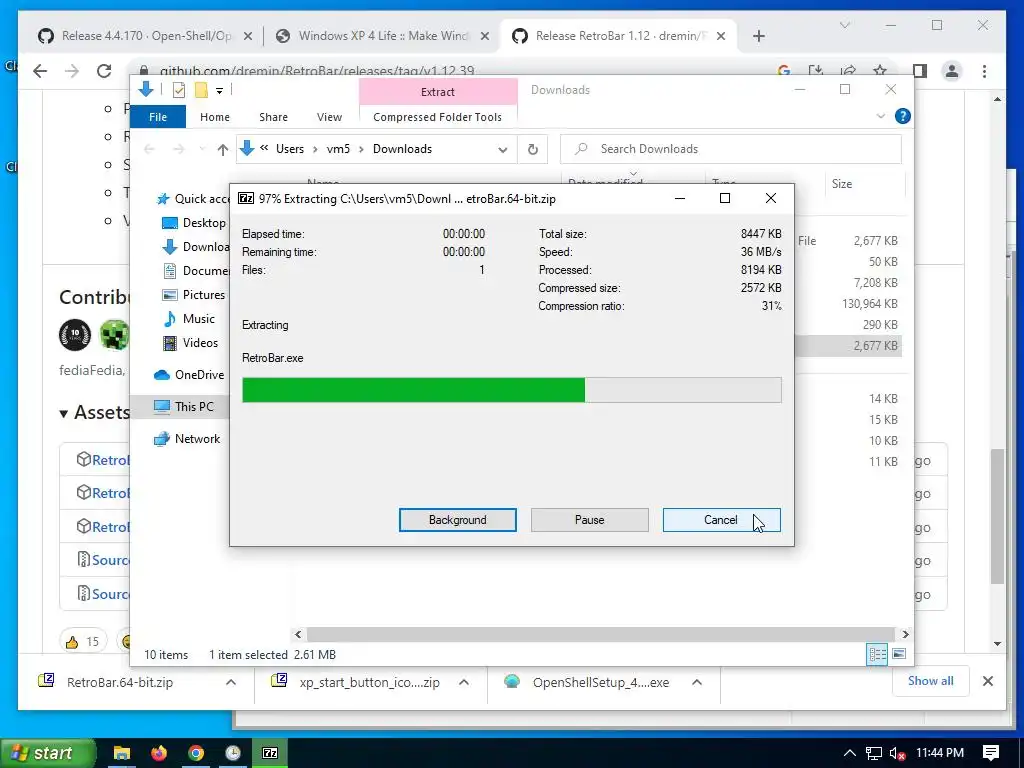Screen dimensions: 1024x768
Task: Click the Explorer horizontal scrollbar
Action: (x=600, y=634)
